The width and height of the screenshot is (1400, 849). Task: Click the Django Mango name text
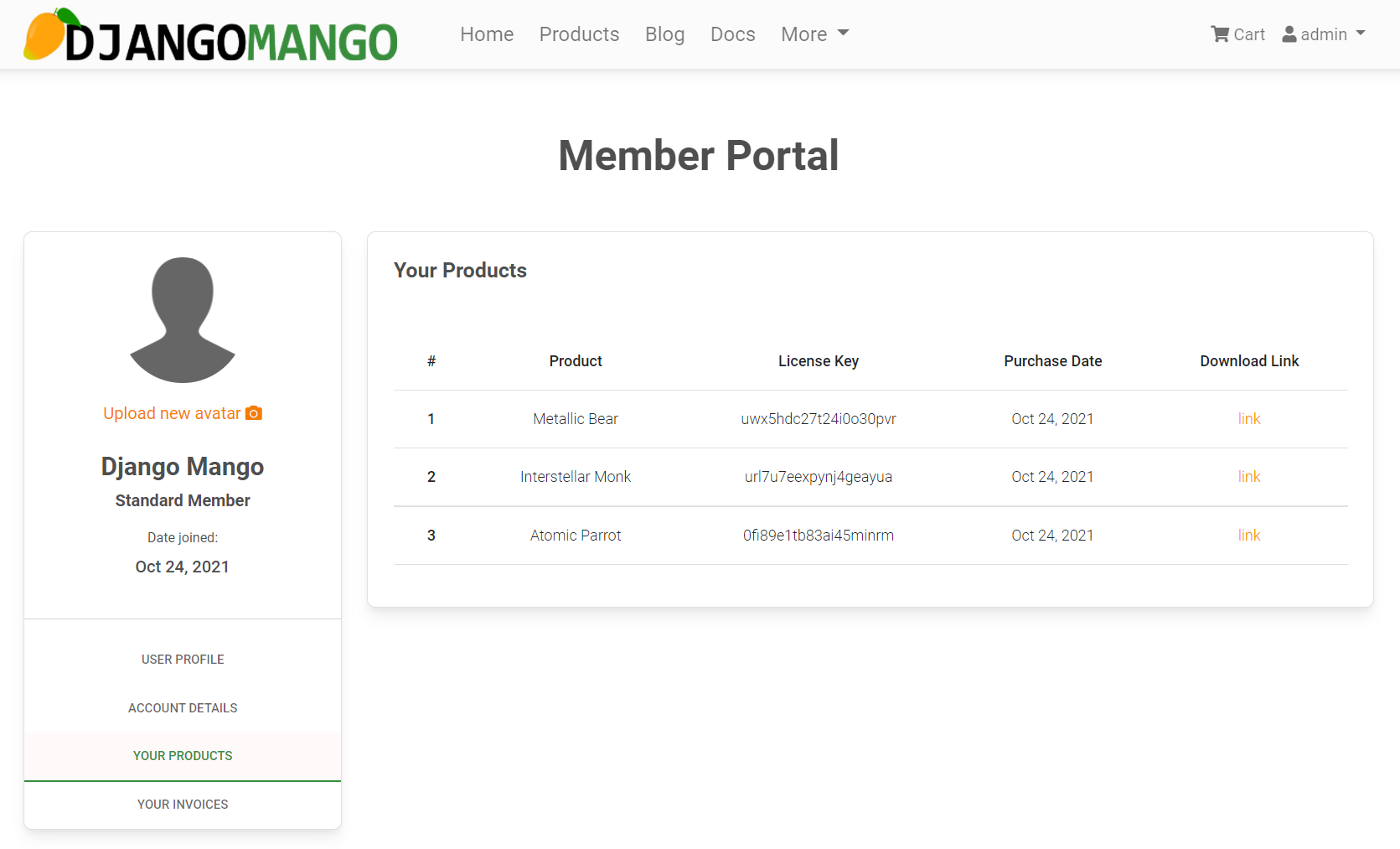click(183, 467)
